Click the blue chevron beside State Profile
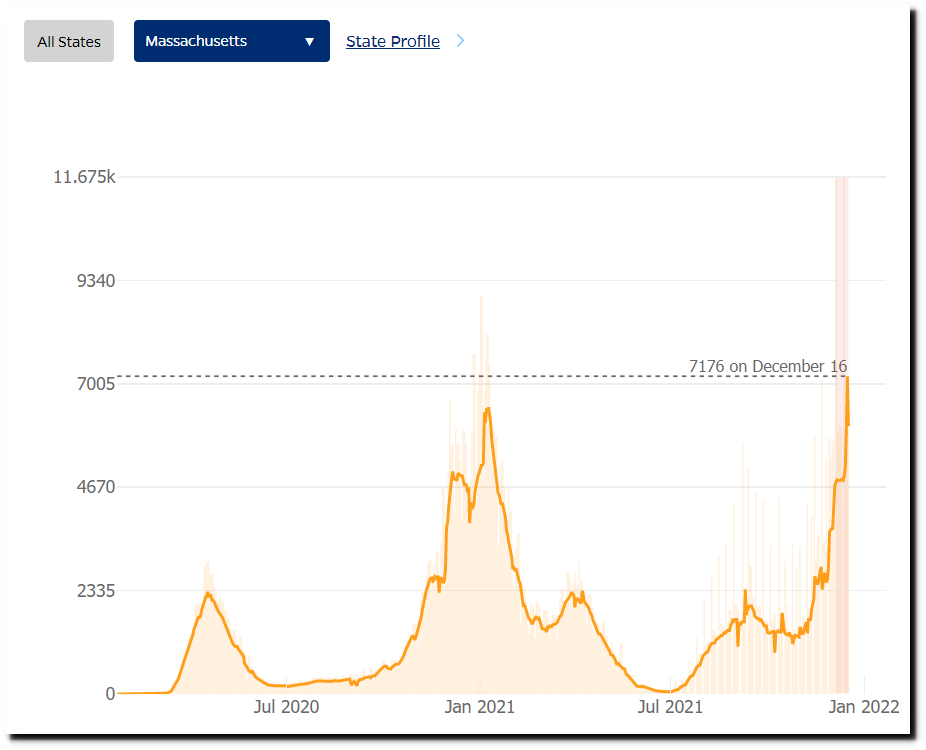926x750 pixels. [x=461, y=41]
